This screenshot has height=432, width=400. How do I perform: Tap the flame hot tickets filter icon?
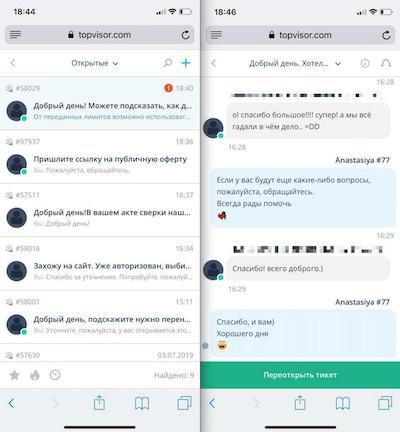(35, 375)
